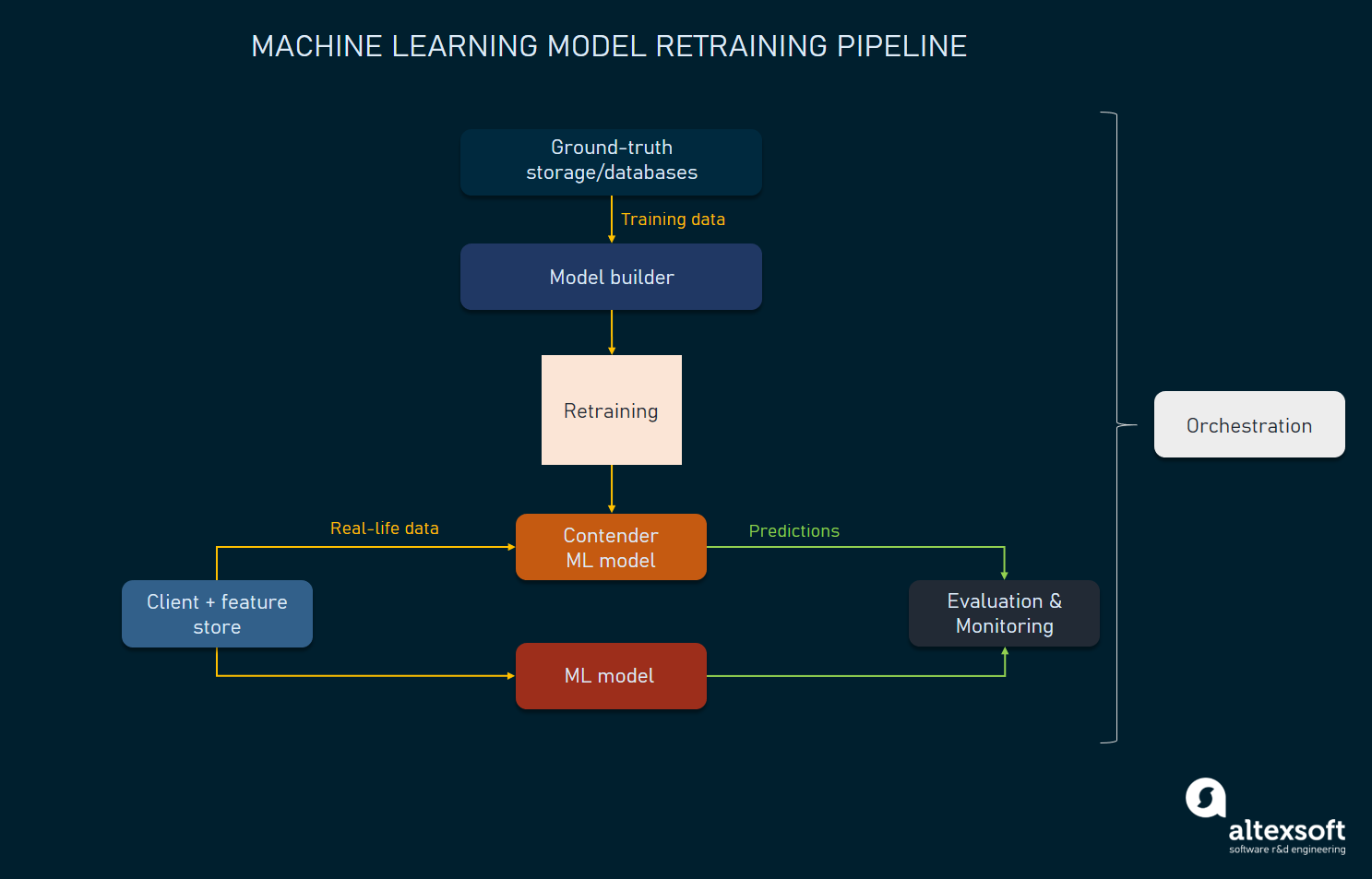Click the Retraining square
Screen dimensions: 1372x879
[612, 410]
